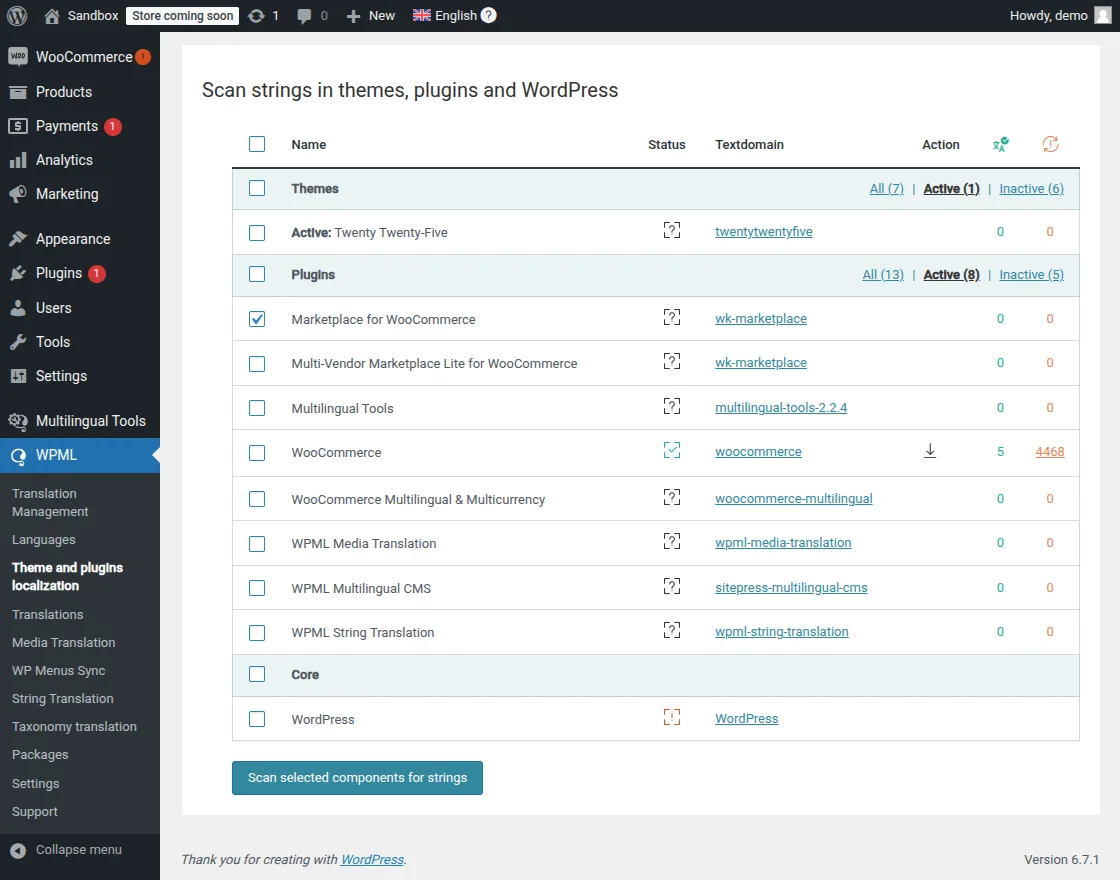Uncheck Marketplace for WooCommerce
The image size is (1120, 880).
[x=257, y=318]
